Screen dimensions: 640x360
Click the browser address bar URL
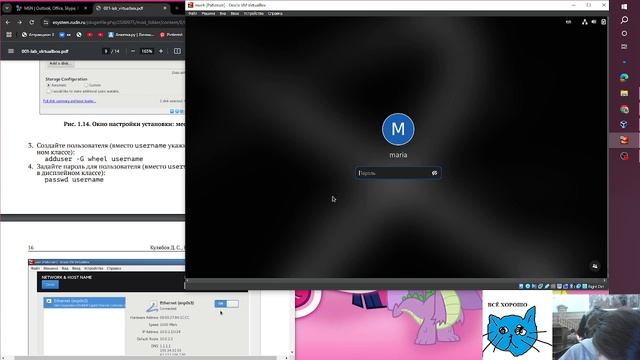[x=118, y=22]
